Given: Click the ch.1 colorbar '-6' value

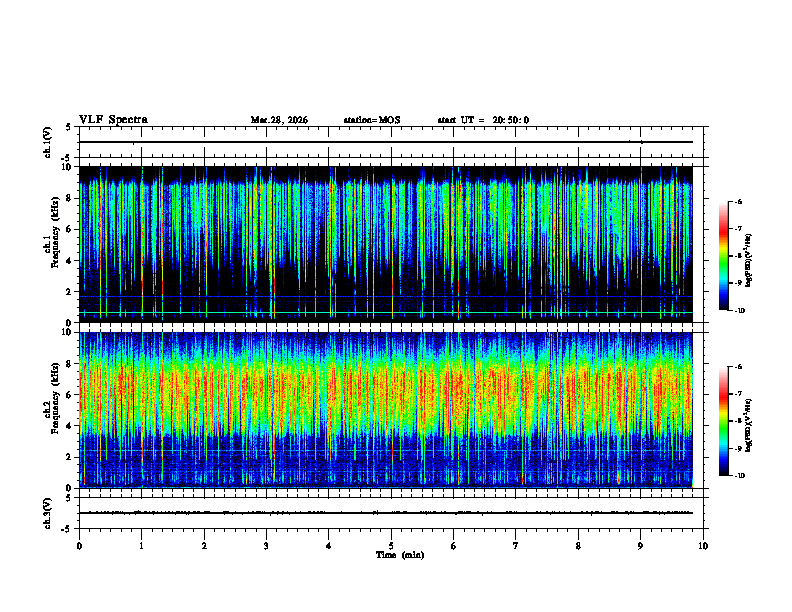Looking at the screenshot, I should click(x=739, y=202).
